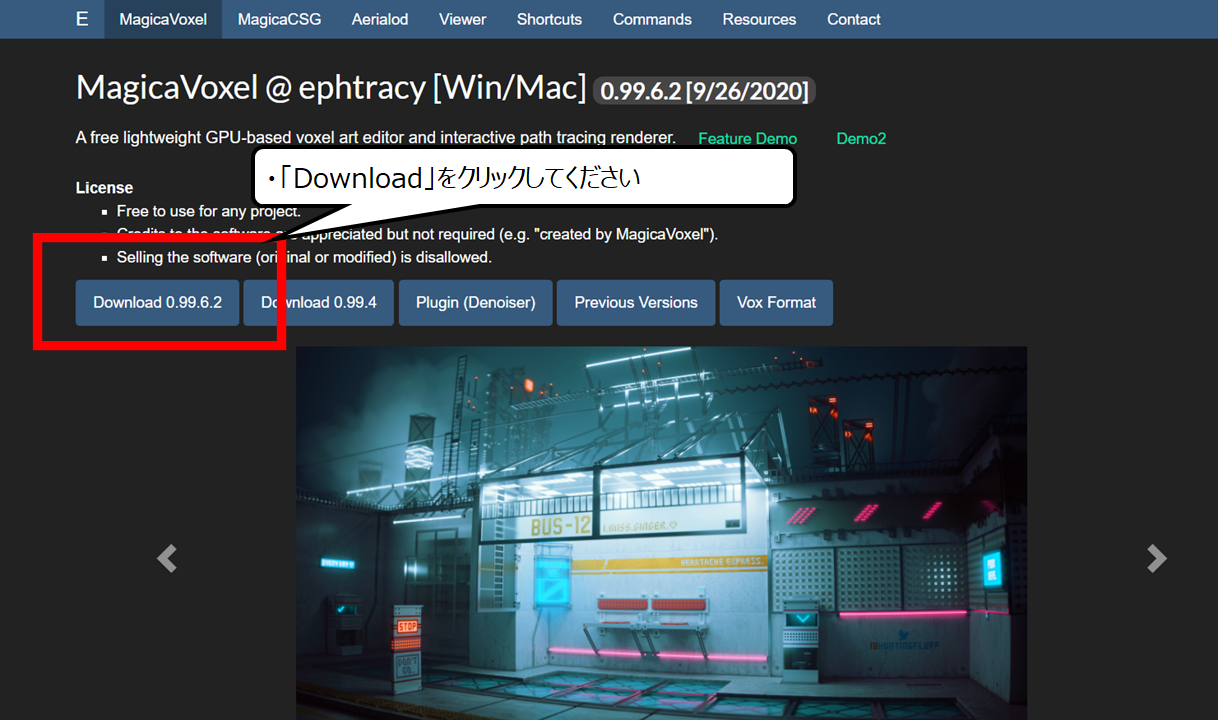Viewport: 1218px width, 720px height.
Task: Open the MagicaVoxel nav tab
Action: pos(163,19)
